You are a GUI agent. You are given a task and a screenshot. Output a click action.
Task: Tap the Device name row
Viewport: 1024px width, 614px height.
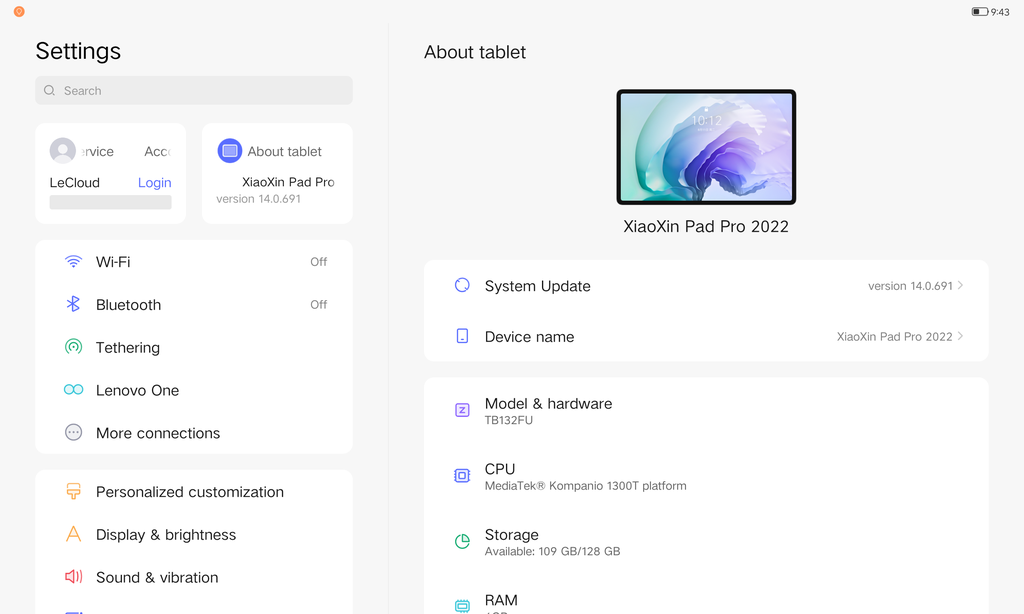(x=706, y=336)
